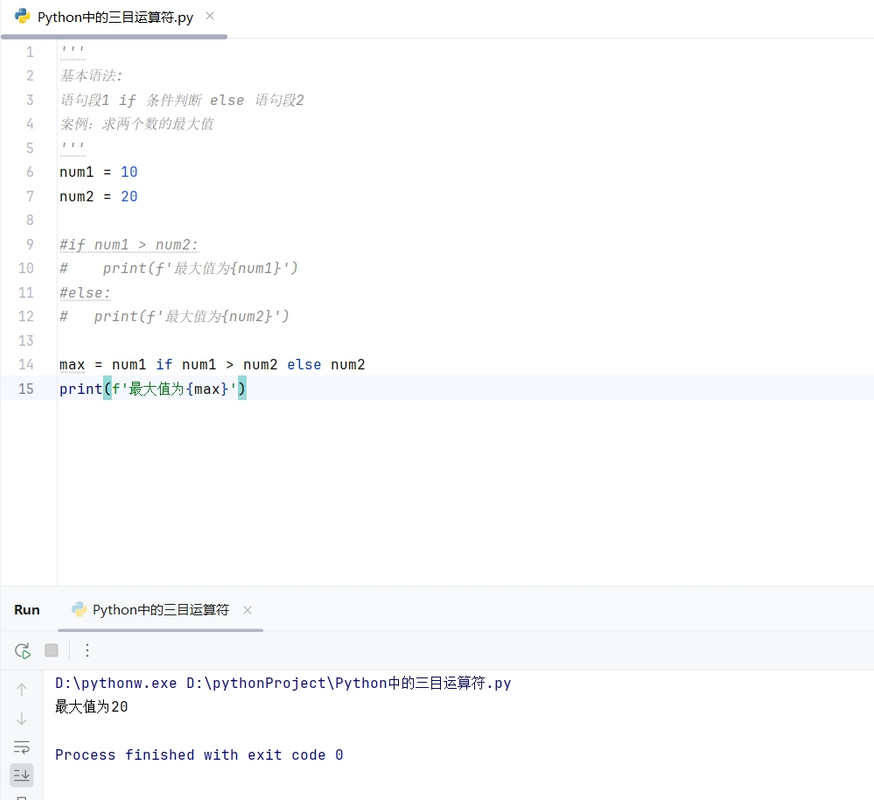Toggle soft-wrap in the console

22,747
